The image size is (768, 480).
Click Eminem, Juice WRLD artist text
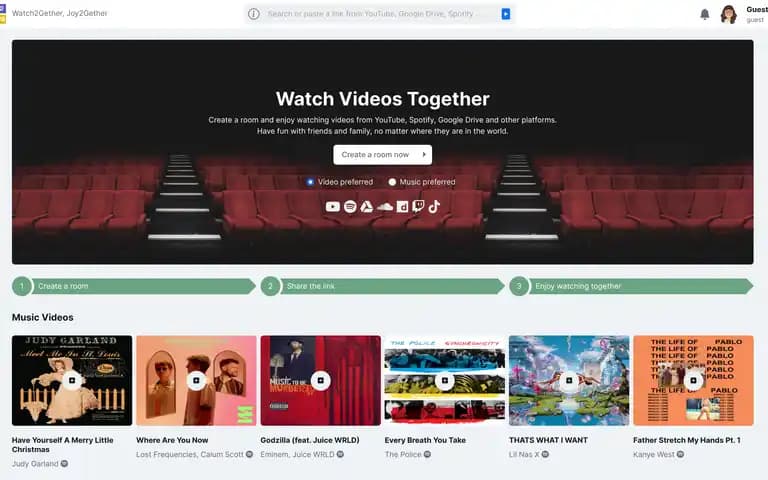click(x=297, y=454)
